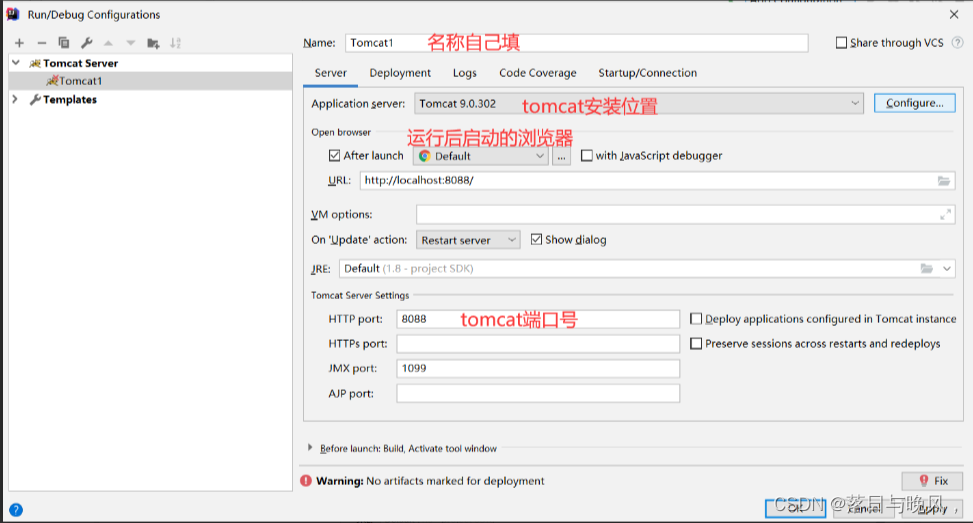Remove selected configuration with minus icon

click(42, 43)
